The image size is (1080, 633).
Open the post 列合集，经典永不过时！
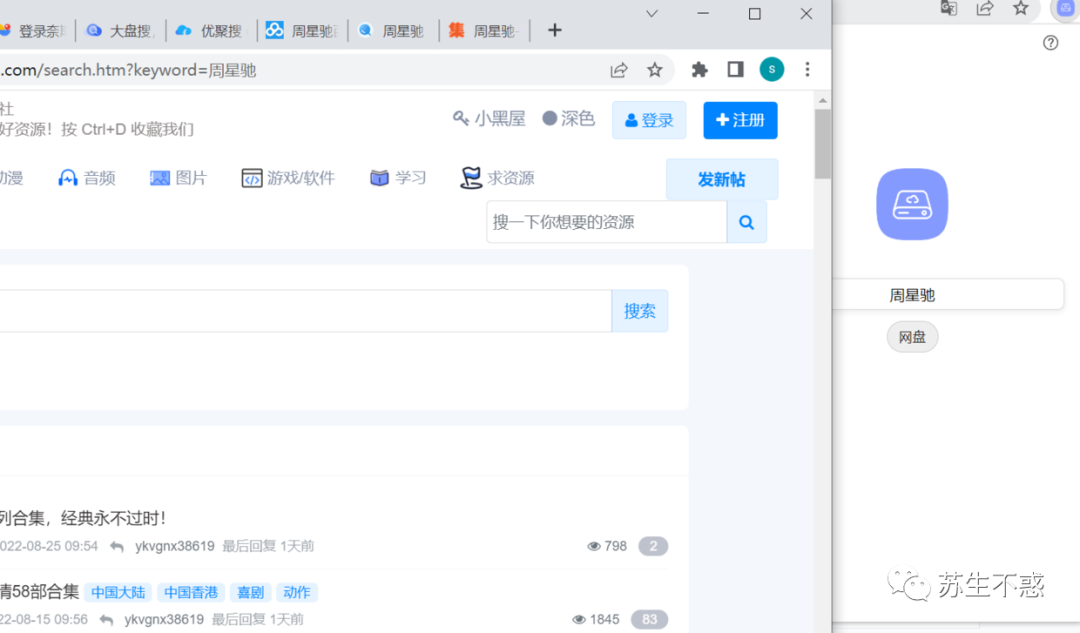pos(83,519)
